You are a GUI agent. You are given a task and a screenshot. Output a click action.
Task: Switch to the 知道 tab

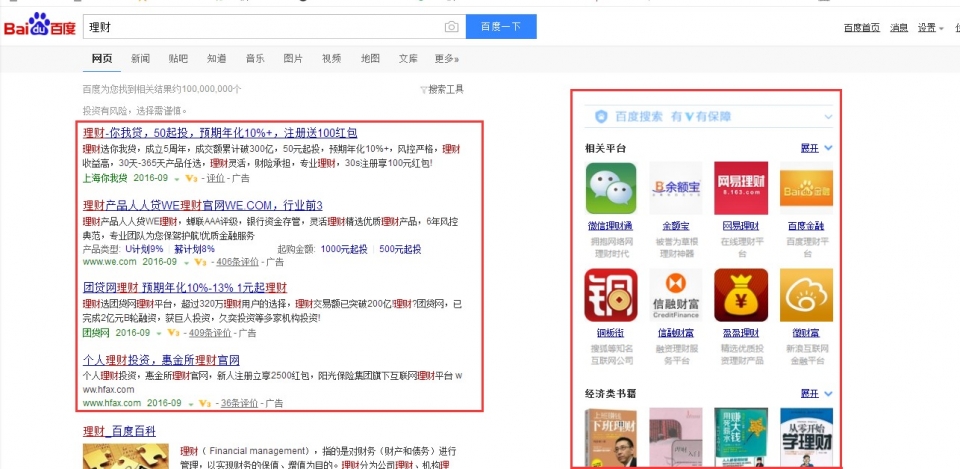(217, 59)
